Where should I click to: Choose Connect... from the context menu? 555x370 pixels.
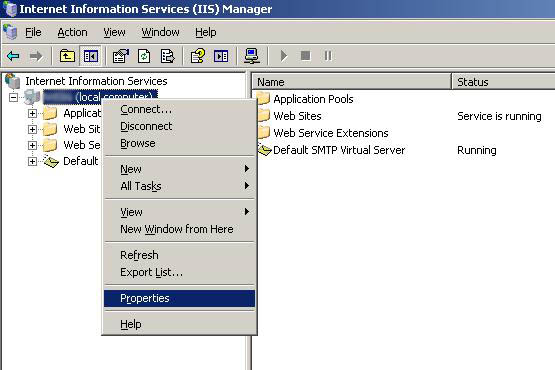tap(179, 109)
